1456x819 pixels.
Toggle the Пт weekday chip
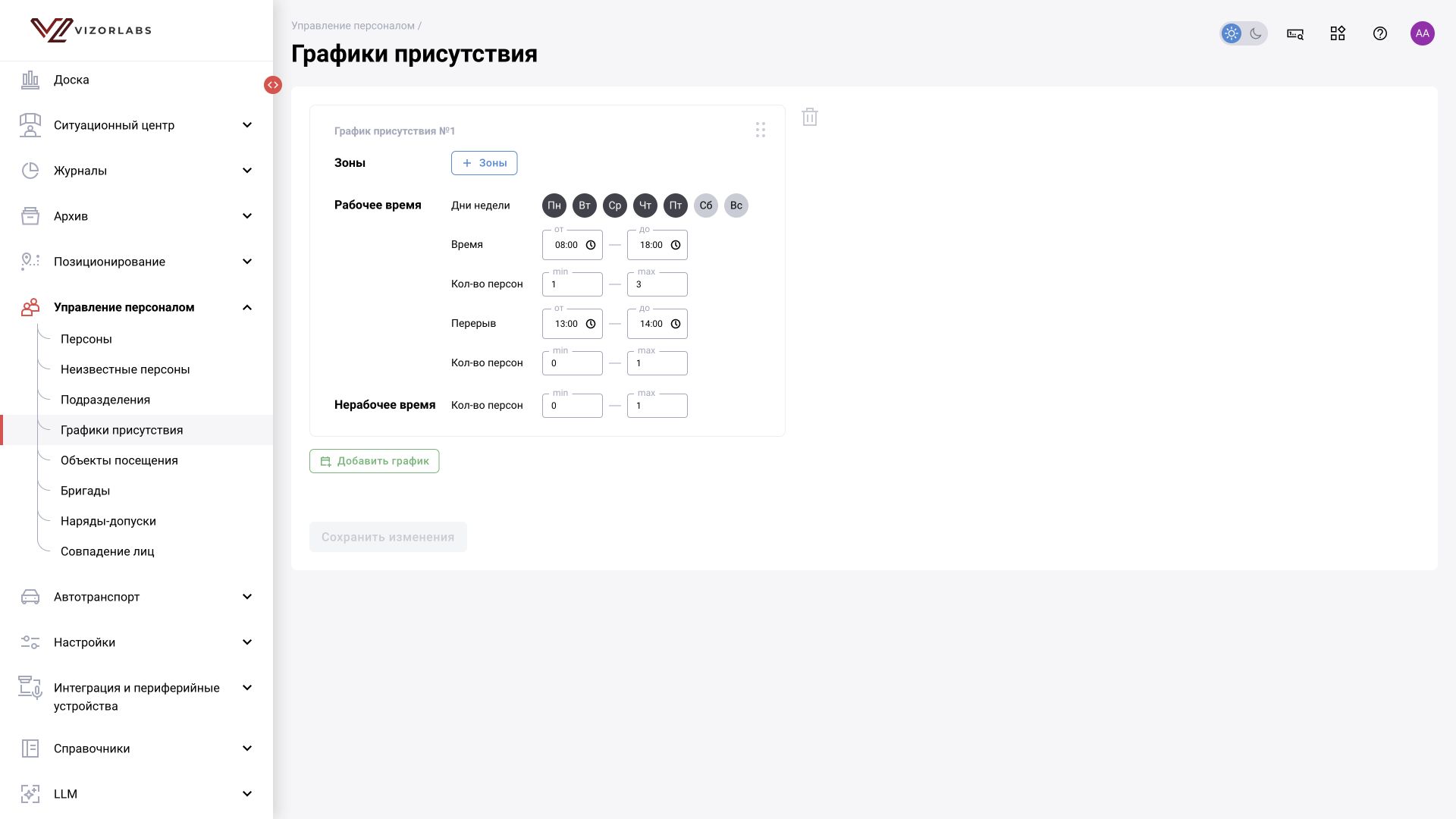click(x=676, y=206)
